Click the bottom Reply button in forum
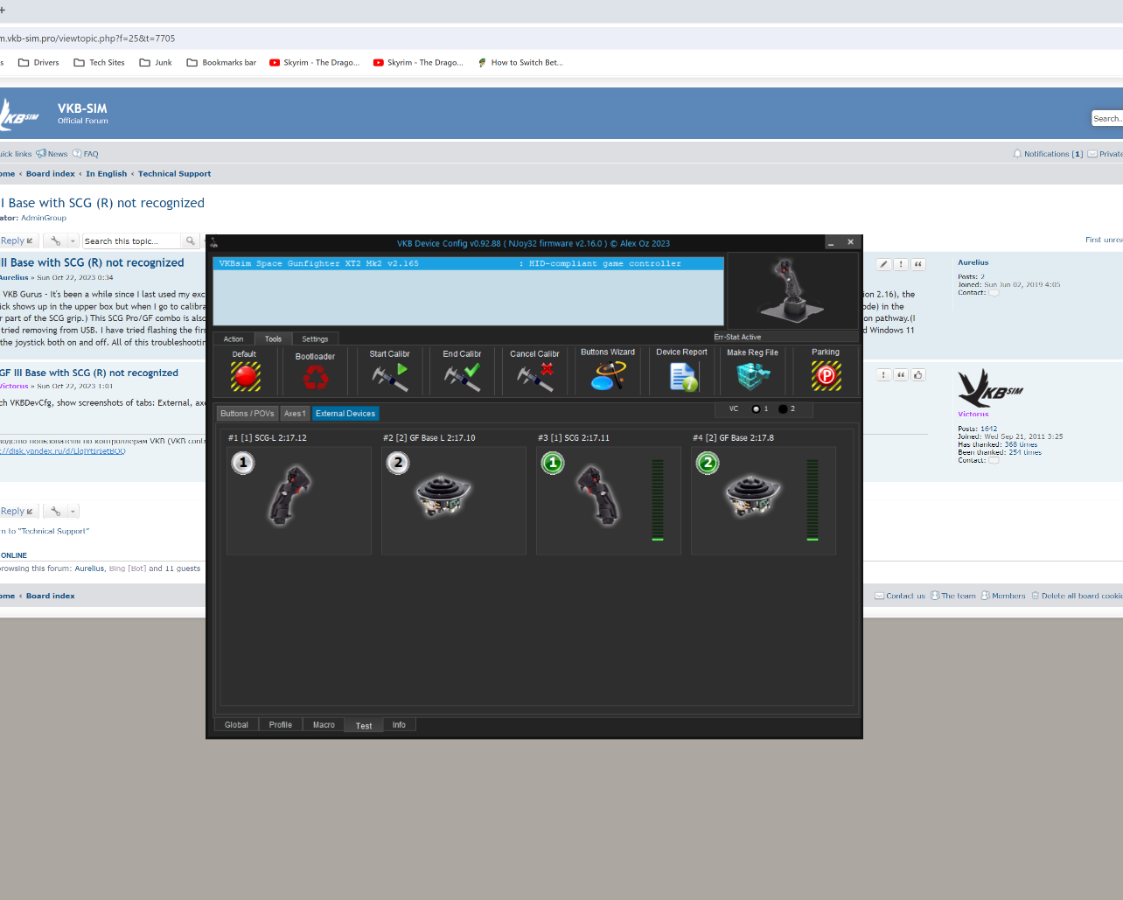This screenshot has height=900, width=1123. [x=17, y=511]
